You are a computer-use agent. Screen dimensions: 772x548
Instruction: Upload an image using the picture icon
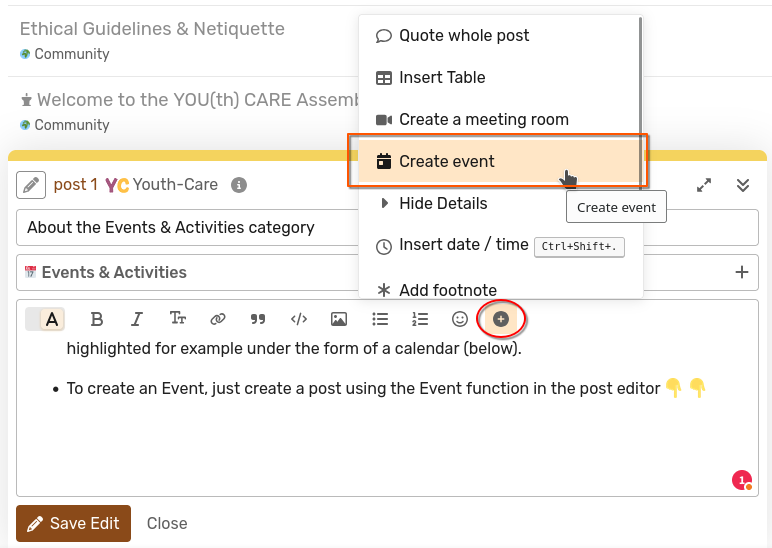point(339,319)
